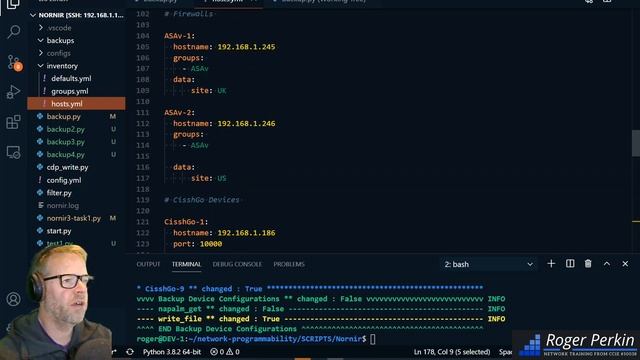This screenshot has height=360, width=640.
Task: Click the sync changes status bar icon
Action: pyautogui.click(x=130, y=351)
